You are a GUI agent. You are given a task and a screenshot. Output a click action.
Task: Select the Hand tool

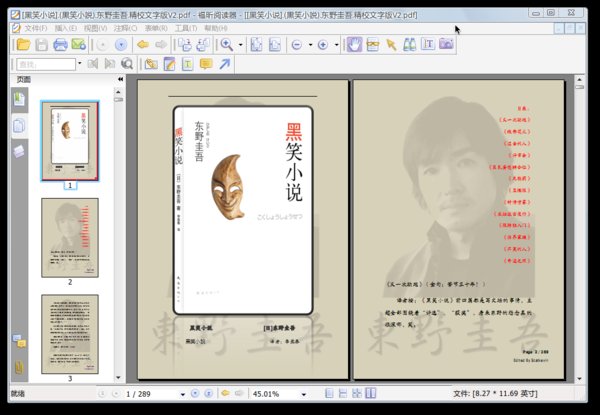[354, 45]
